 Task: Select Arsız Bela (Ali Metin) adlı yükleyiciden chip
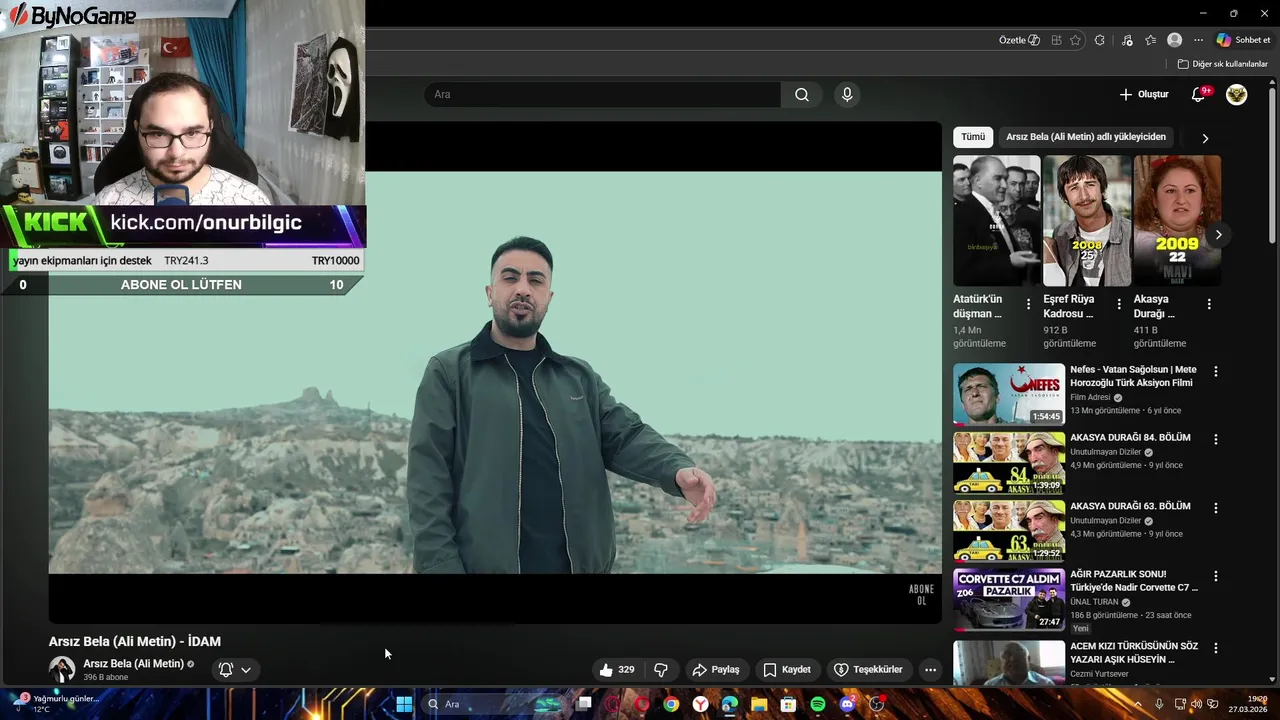point(1086,137)
